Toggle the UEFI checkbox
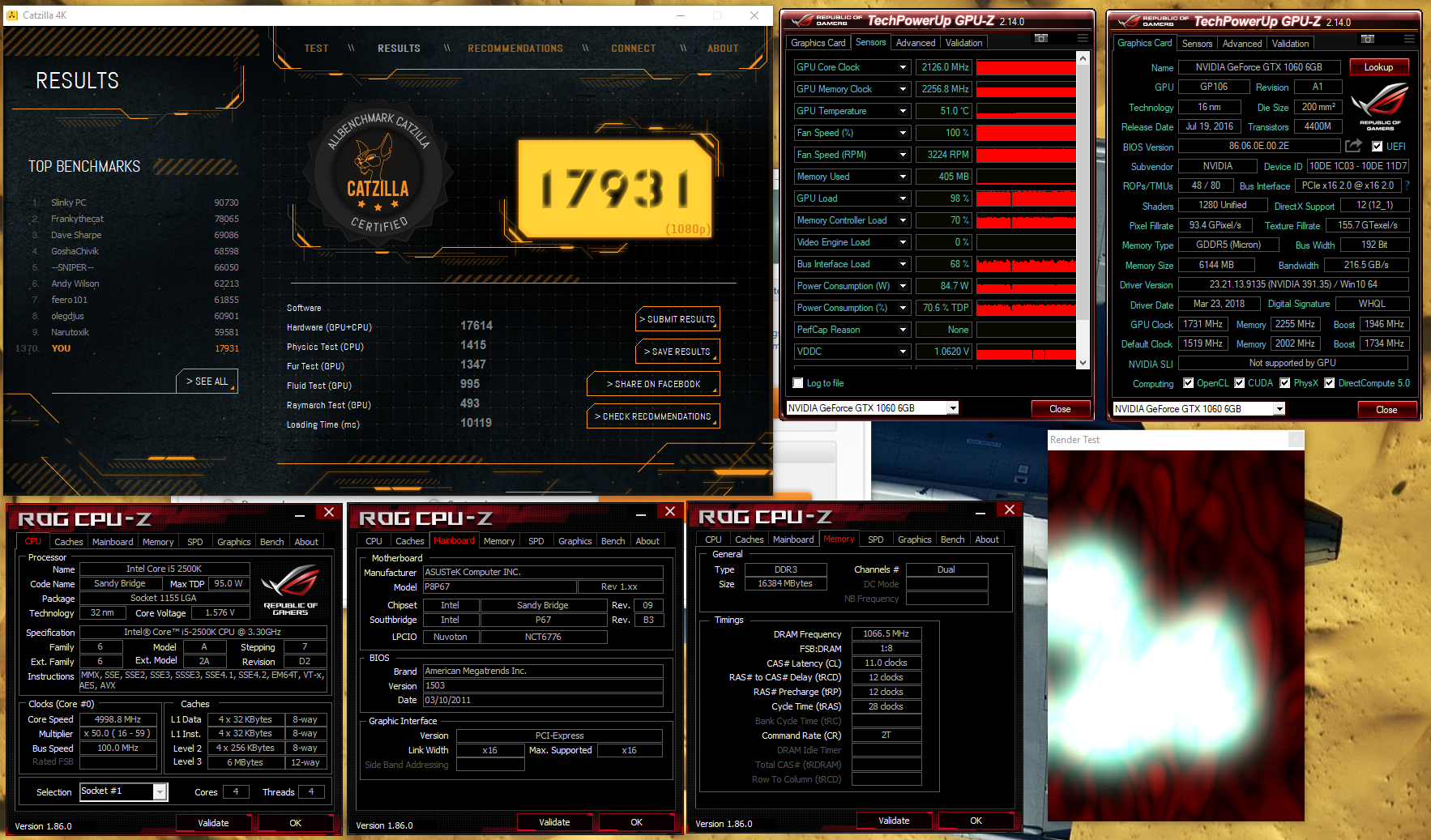Image resolution: width=1431 pixels, height=840 pixels. pyautogui.click(x=1378, y=147)
